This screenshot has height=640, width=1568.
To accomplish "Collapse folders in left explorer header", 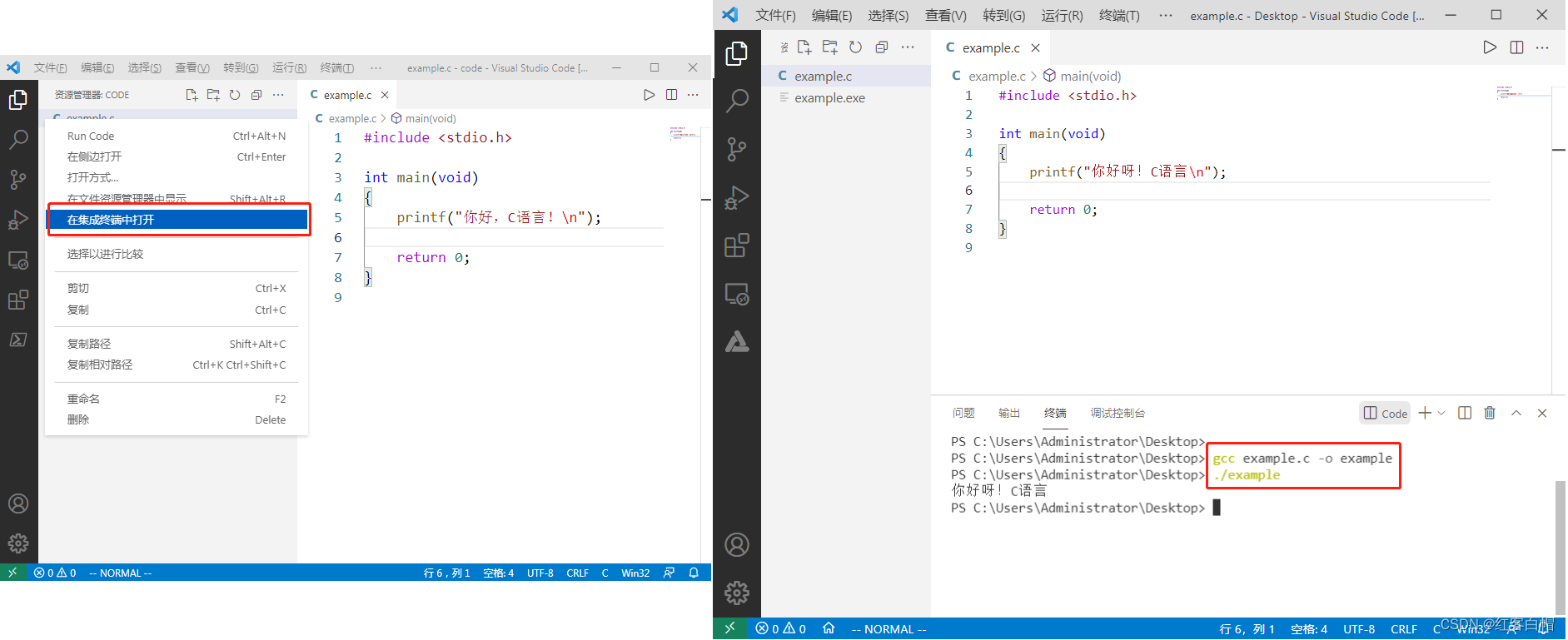I will pyautogui.click(x=256, y=95).
